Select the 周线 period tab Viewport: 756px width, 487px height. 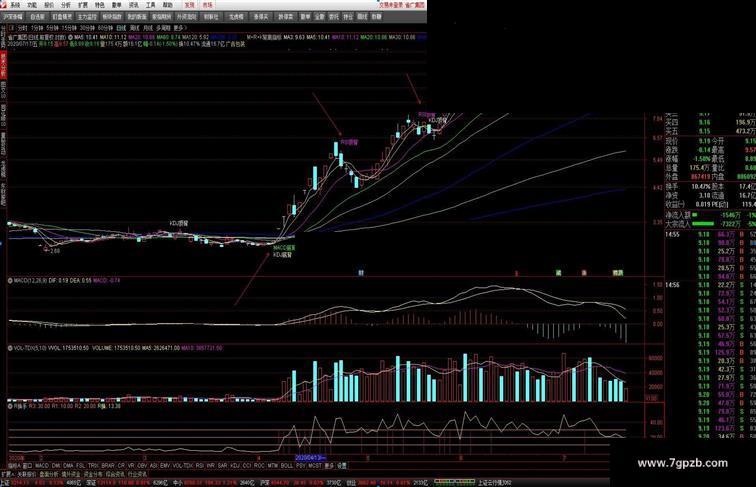(135, 28)
